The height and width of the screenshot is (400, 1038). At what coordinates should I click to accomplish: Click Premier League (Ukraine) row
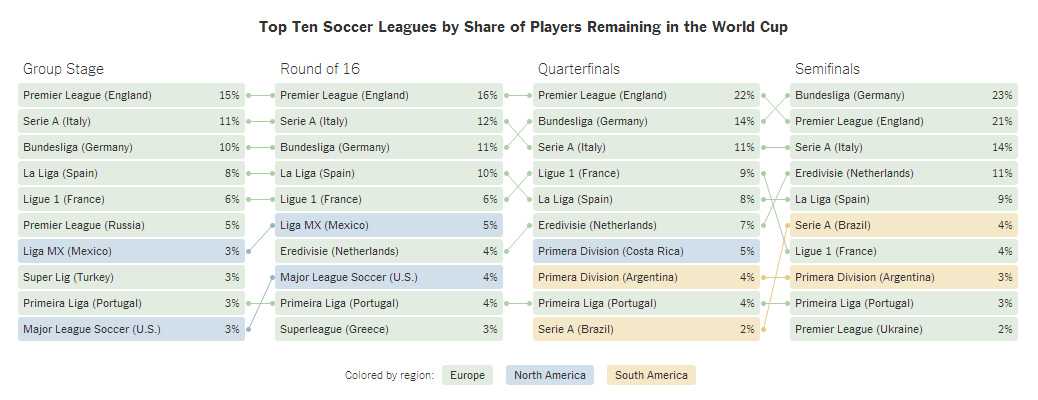904,329
